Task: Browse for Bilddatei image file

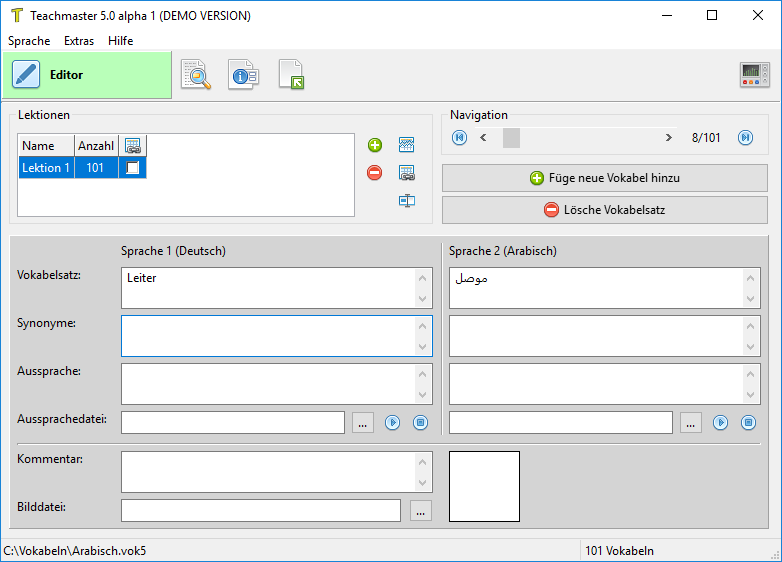Action: tap(420, 511)
